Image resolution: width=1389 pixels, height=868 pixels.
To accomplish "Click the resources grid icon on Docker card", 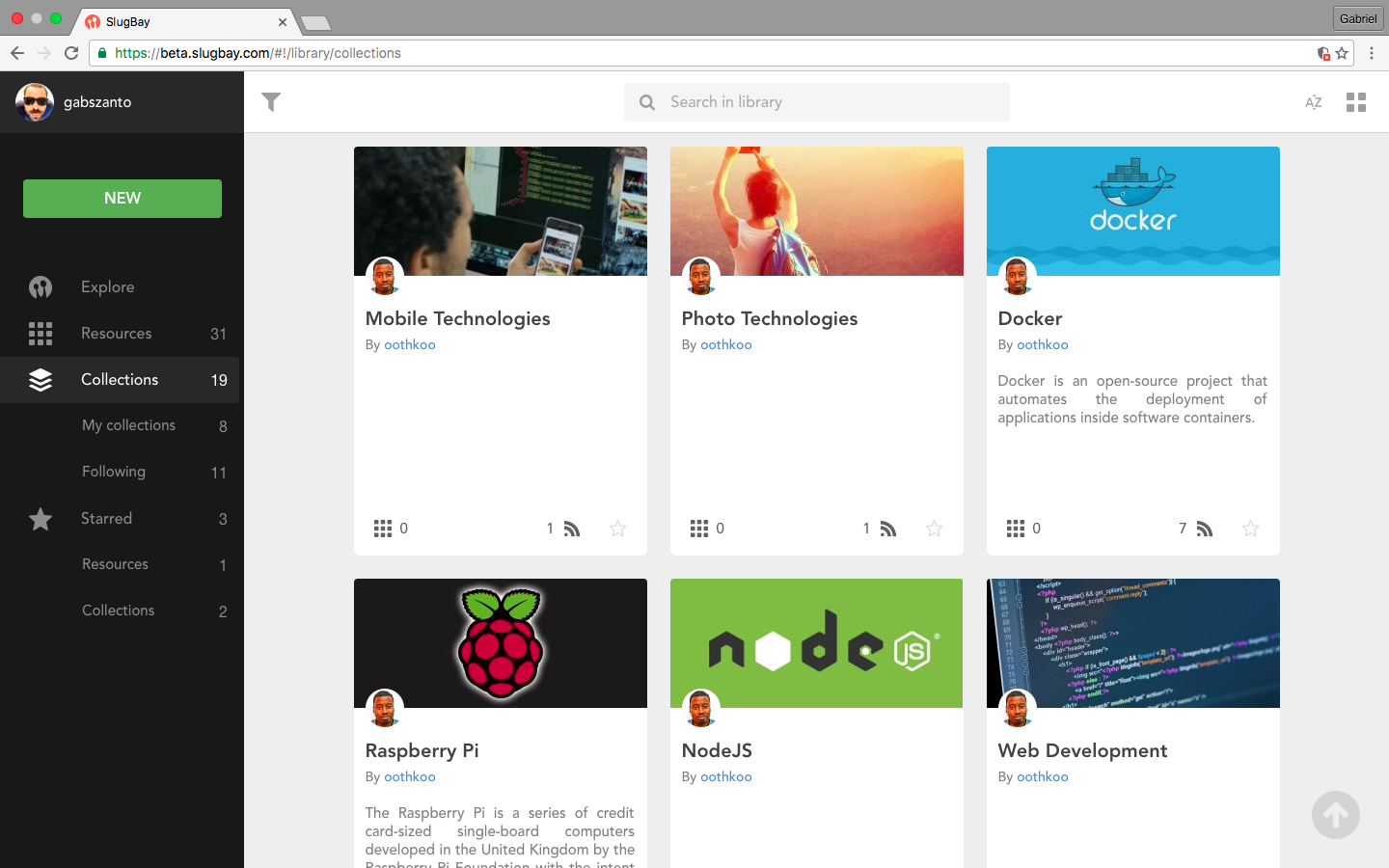I will coord(1016,529).
